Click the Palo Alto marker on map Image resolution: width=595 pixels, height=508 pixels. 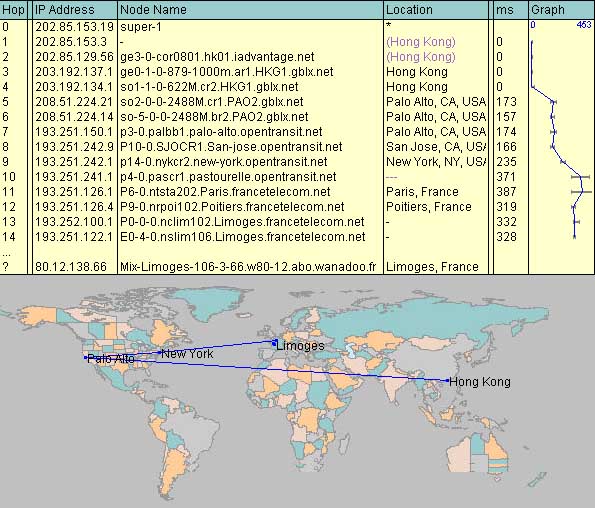[86, 357]
